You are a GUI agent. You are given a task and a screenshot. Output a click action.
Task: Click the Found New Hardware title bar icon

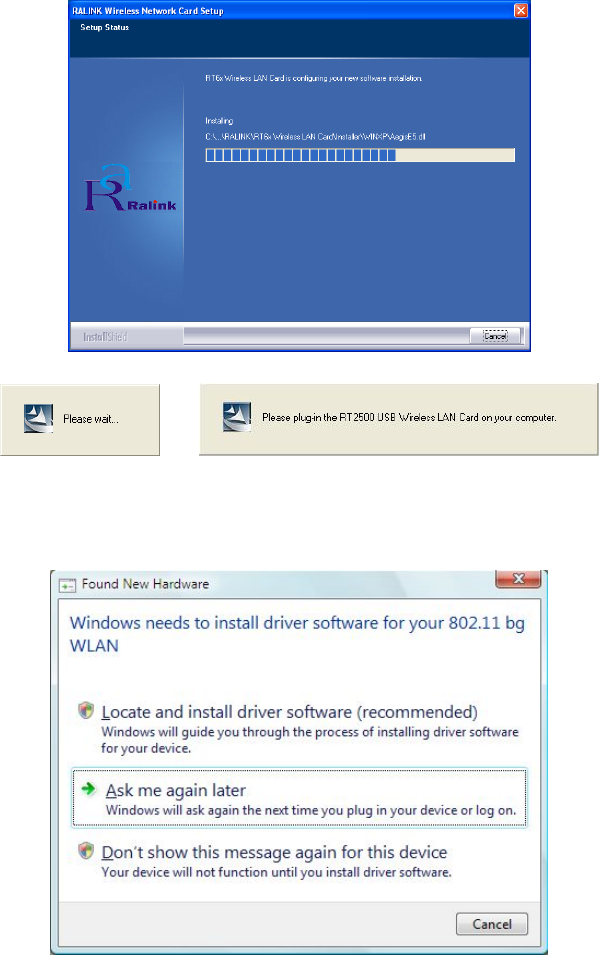coord(67,585)
